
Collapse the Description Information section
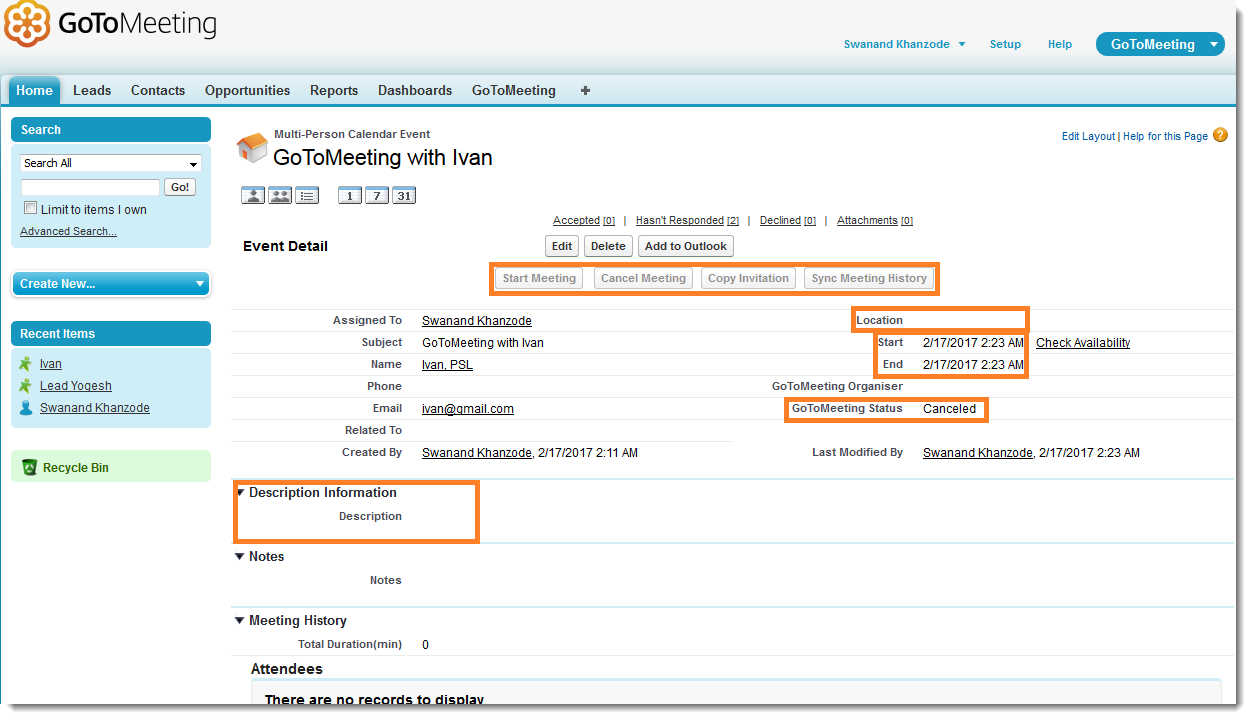click(240, 492)
